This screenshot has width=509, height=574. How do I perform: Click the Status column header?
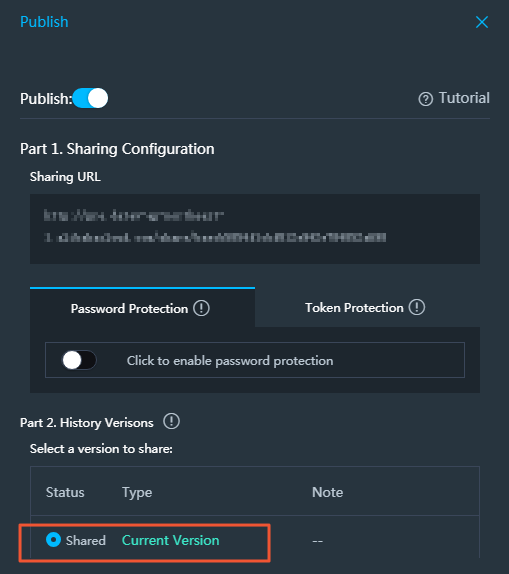coord(65,492)
